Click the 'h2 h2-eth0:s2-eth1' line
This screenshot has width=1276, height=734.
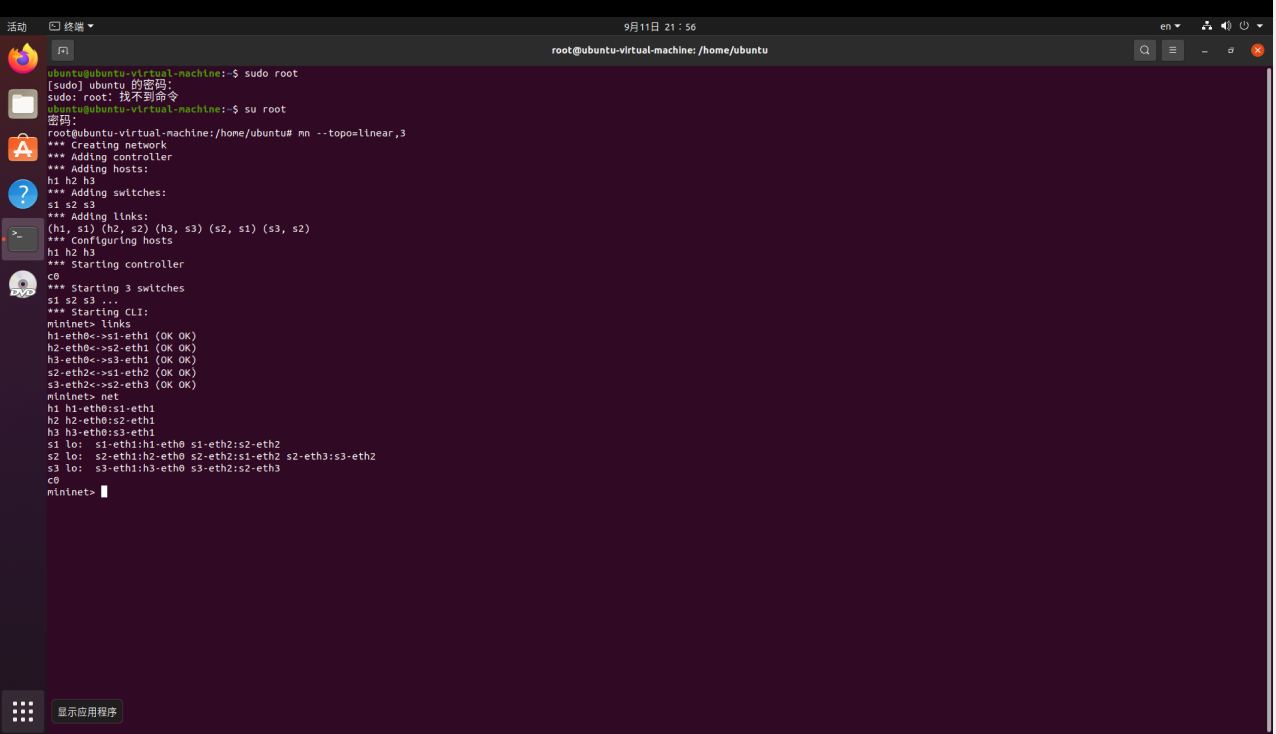101,420
